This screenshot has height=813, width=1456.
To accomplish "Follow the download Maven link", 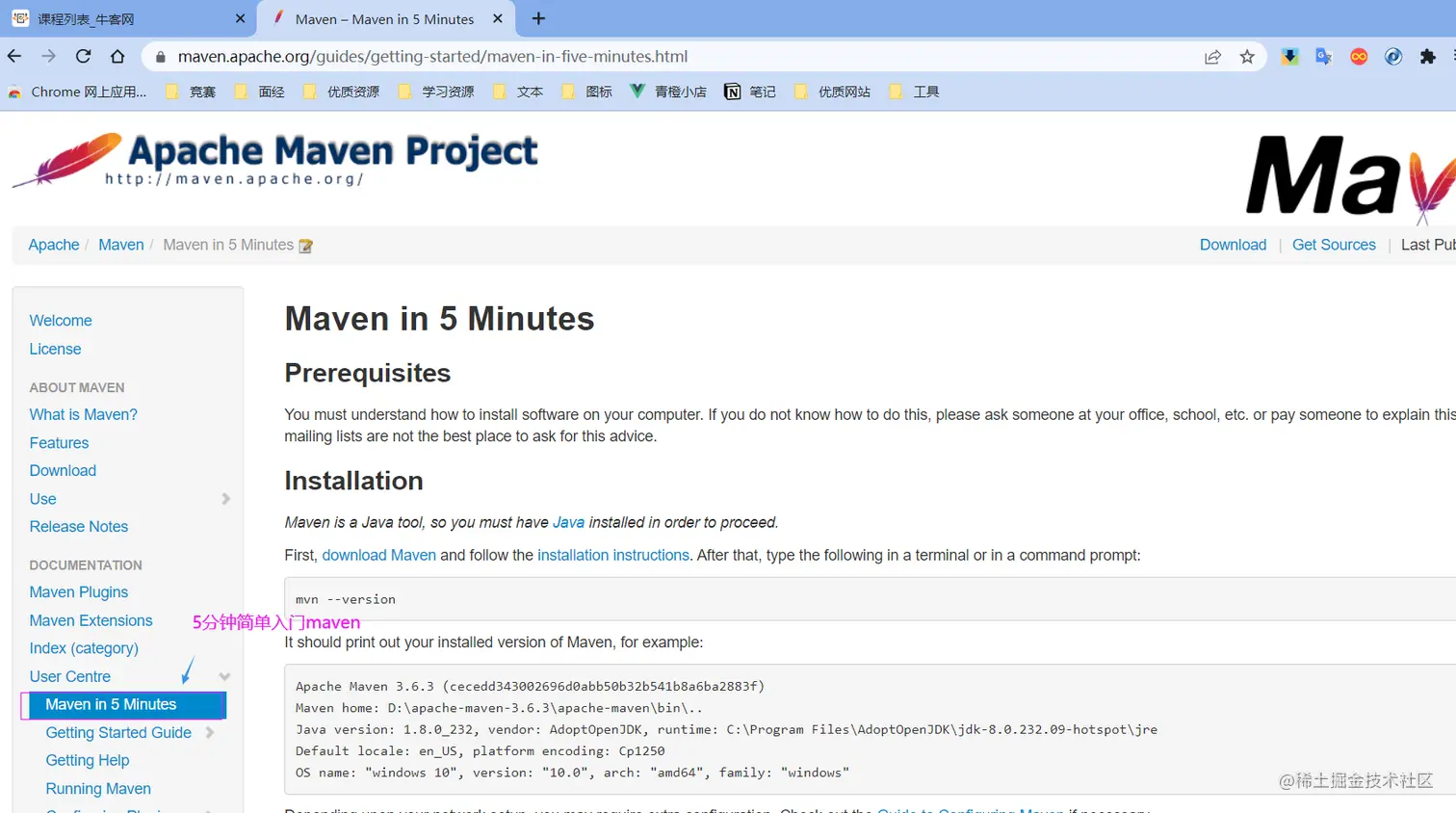I will pyautogui.click(x=378, y=555).
